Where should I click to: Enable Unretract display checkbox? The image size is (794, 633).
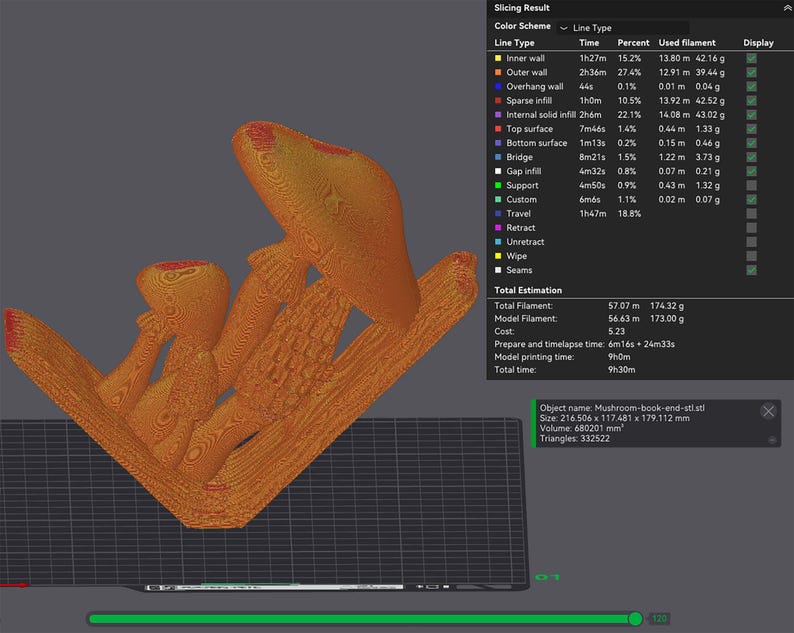click(x=751, y=242)
